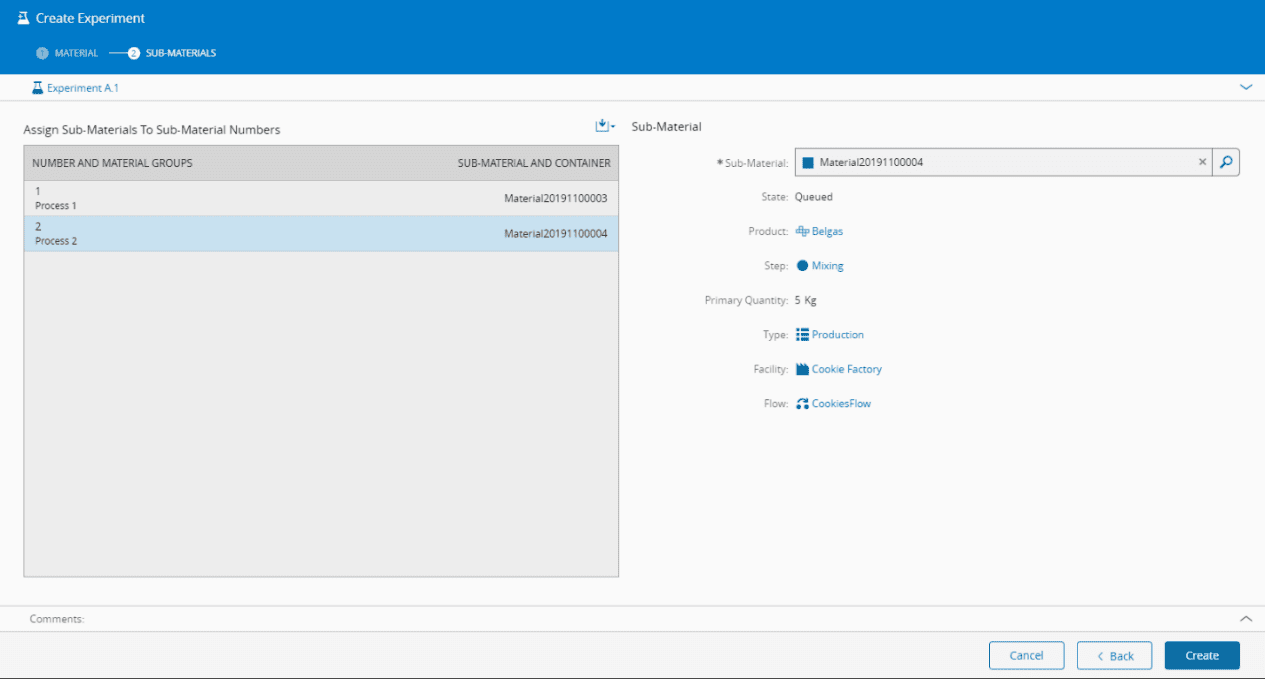Clear the Sub-Material field with X icon

click(1202, 162)
